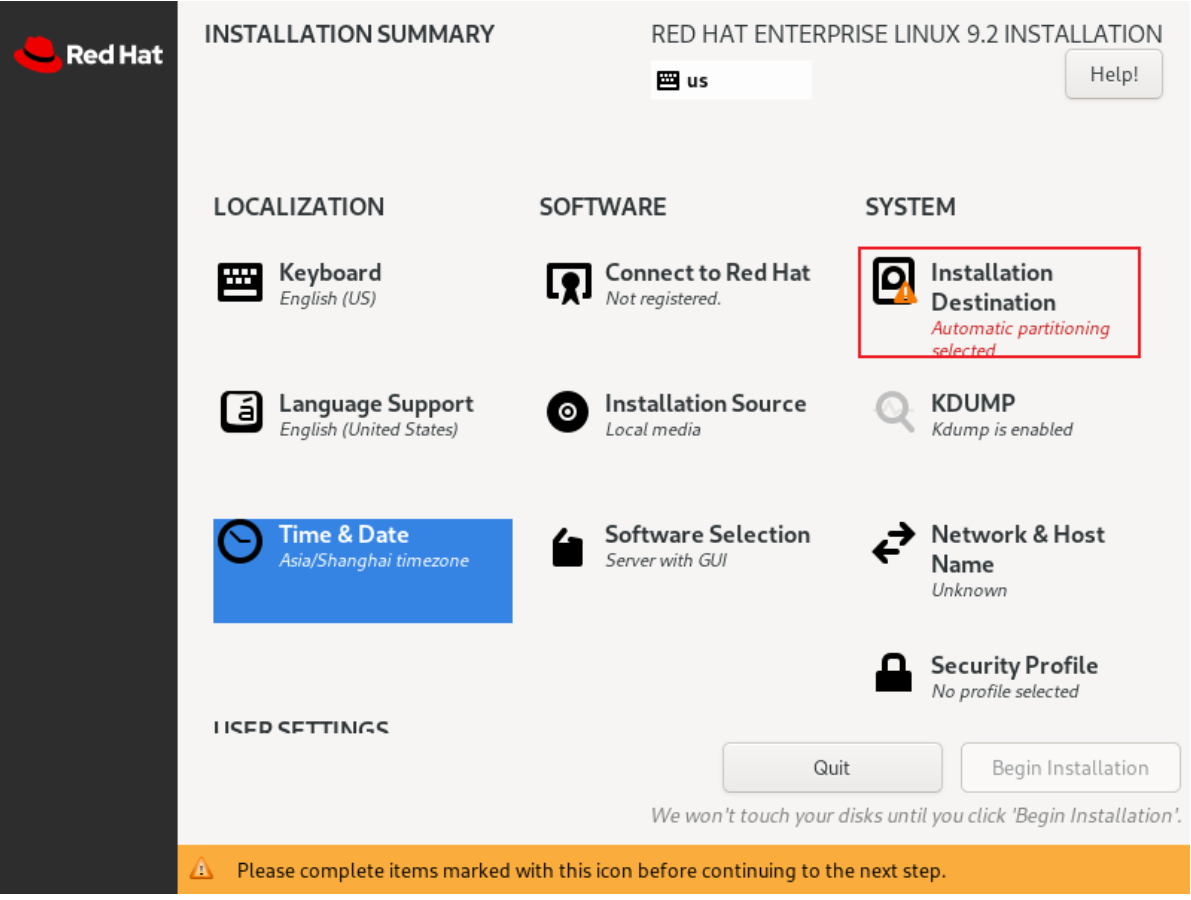Open Installation Destination title

(x=994, y=287)
